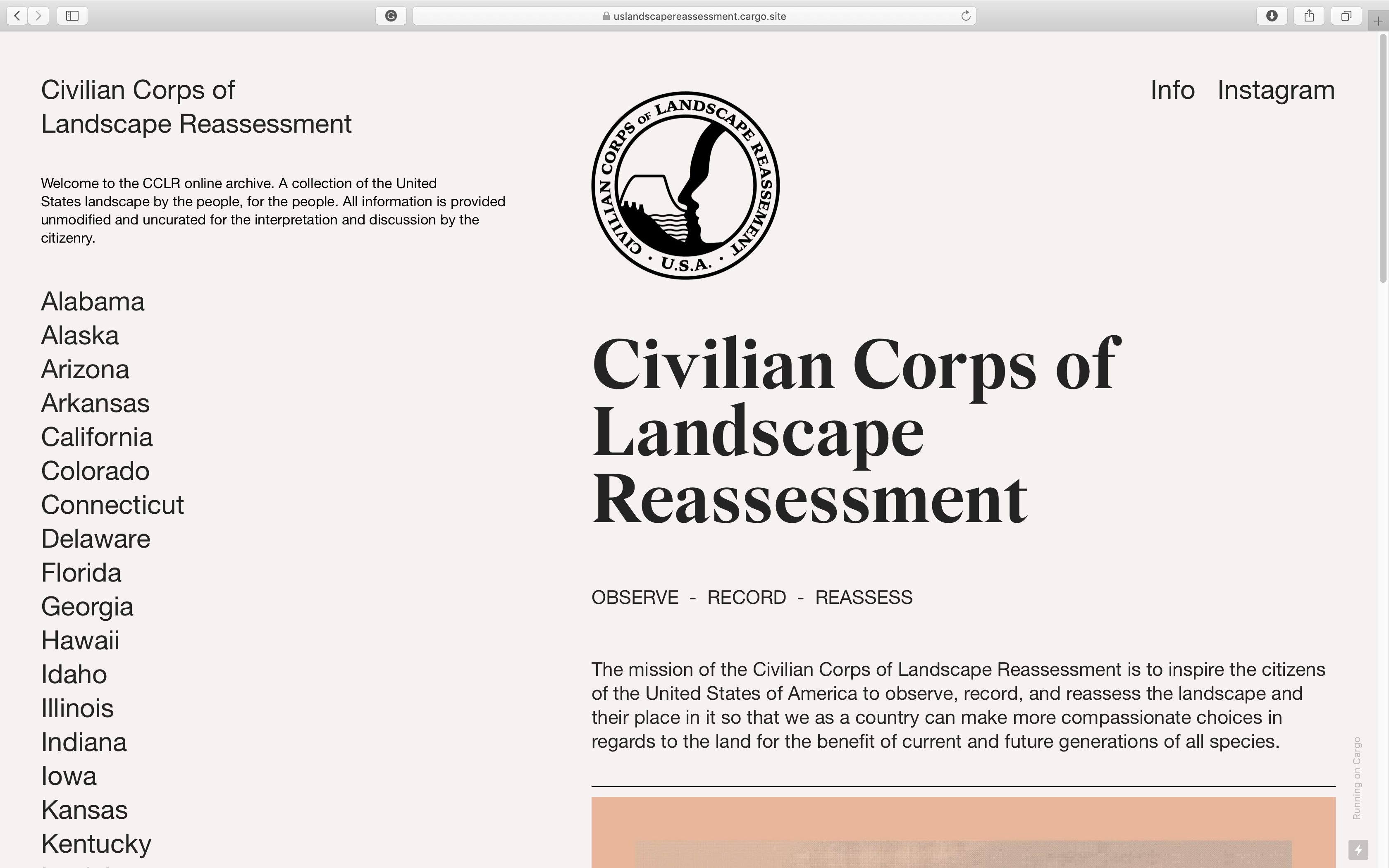Select Arizona from the state list

[x=85, y=369]
